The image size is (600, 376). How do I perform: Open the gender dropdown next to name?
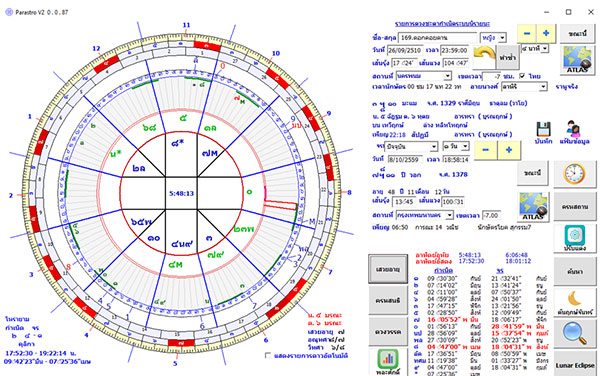click(x=493, y=37)
